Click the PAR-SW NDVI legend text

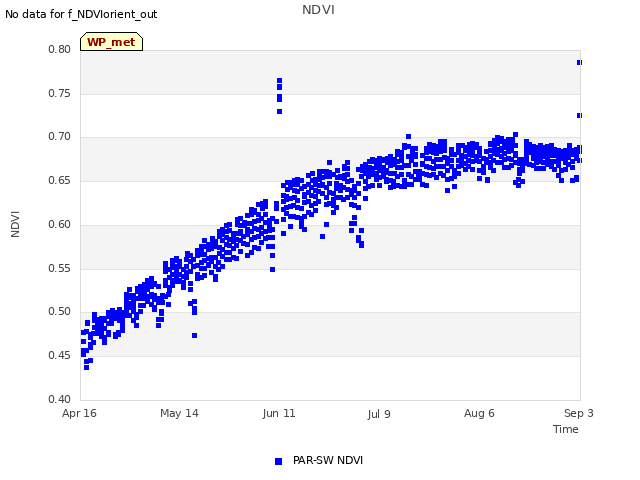(x=328, y=460)
